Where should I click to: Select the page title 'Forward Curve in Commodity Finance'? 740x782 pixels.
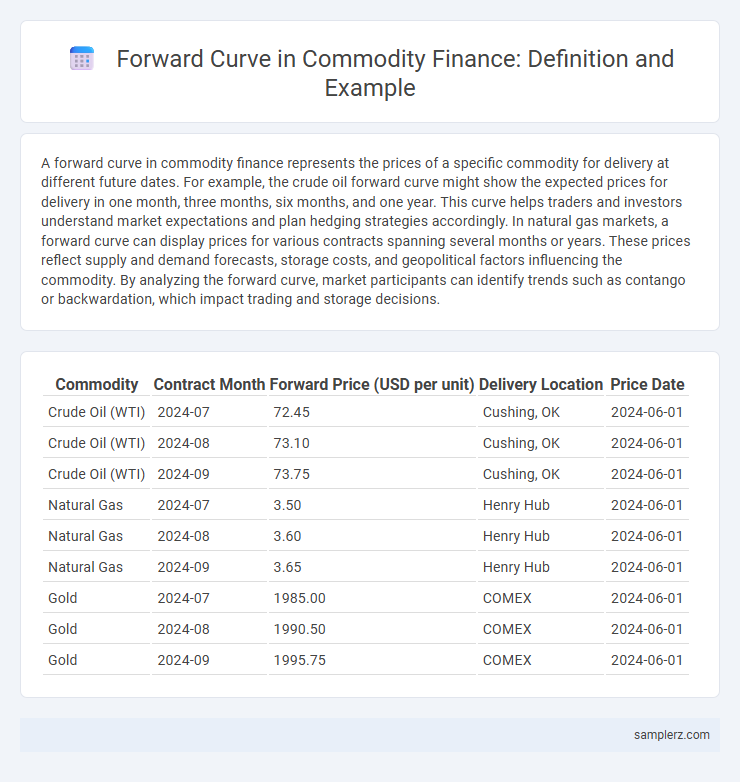click(317, 59)
